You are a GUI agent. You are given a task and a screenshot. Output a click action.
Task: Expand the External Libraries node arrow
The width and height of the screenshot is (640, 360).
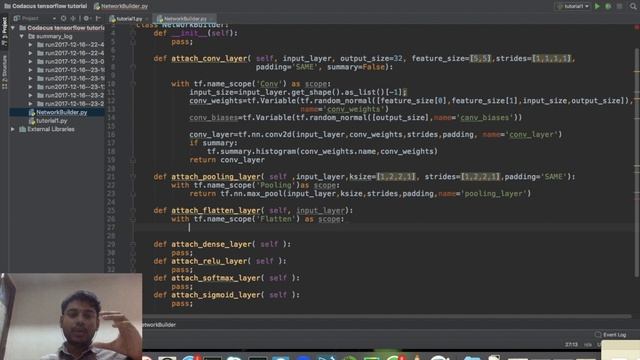pyautogui.click(x=13, y=129)
